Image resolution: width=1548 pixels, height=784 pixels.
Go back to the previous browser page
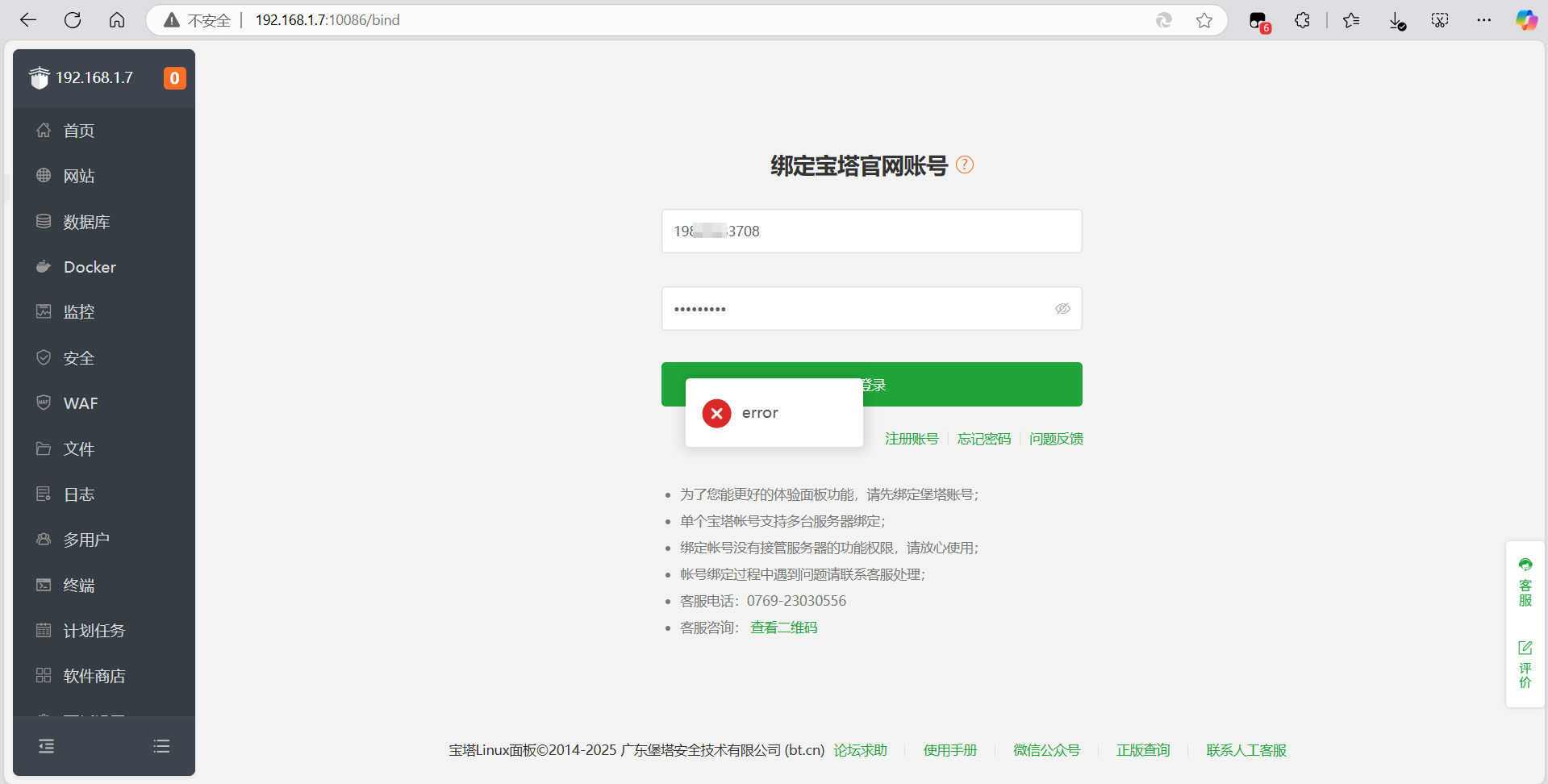[x=28, y=20]
